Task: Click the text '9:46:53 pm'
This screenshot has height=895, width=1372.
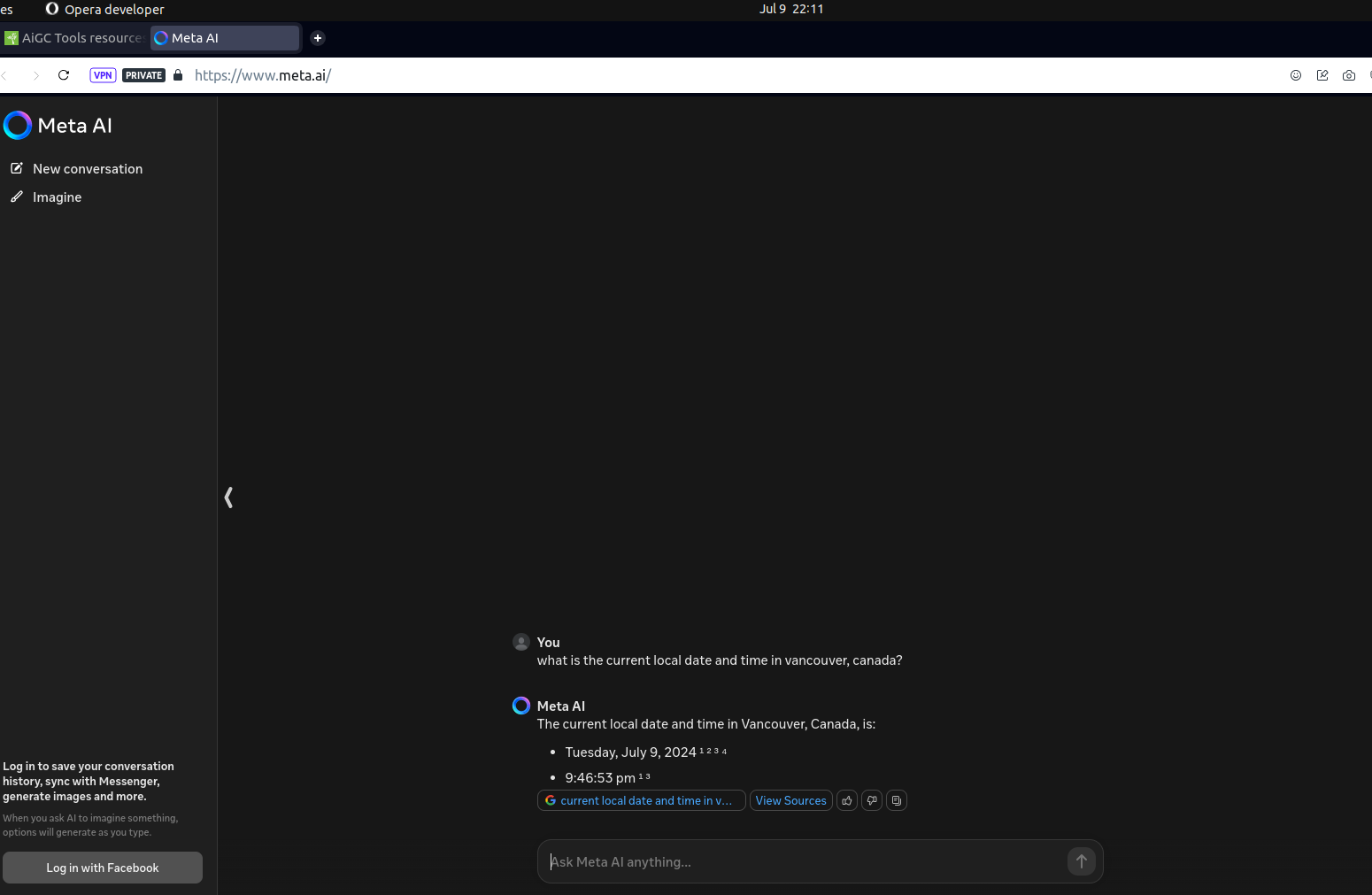Action: tap(600, 778)
